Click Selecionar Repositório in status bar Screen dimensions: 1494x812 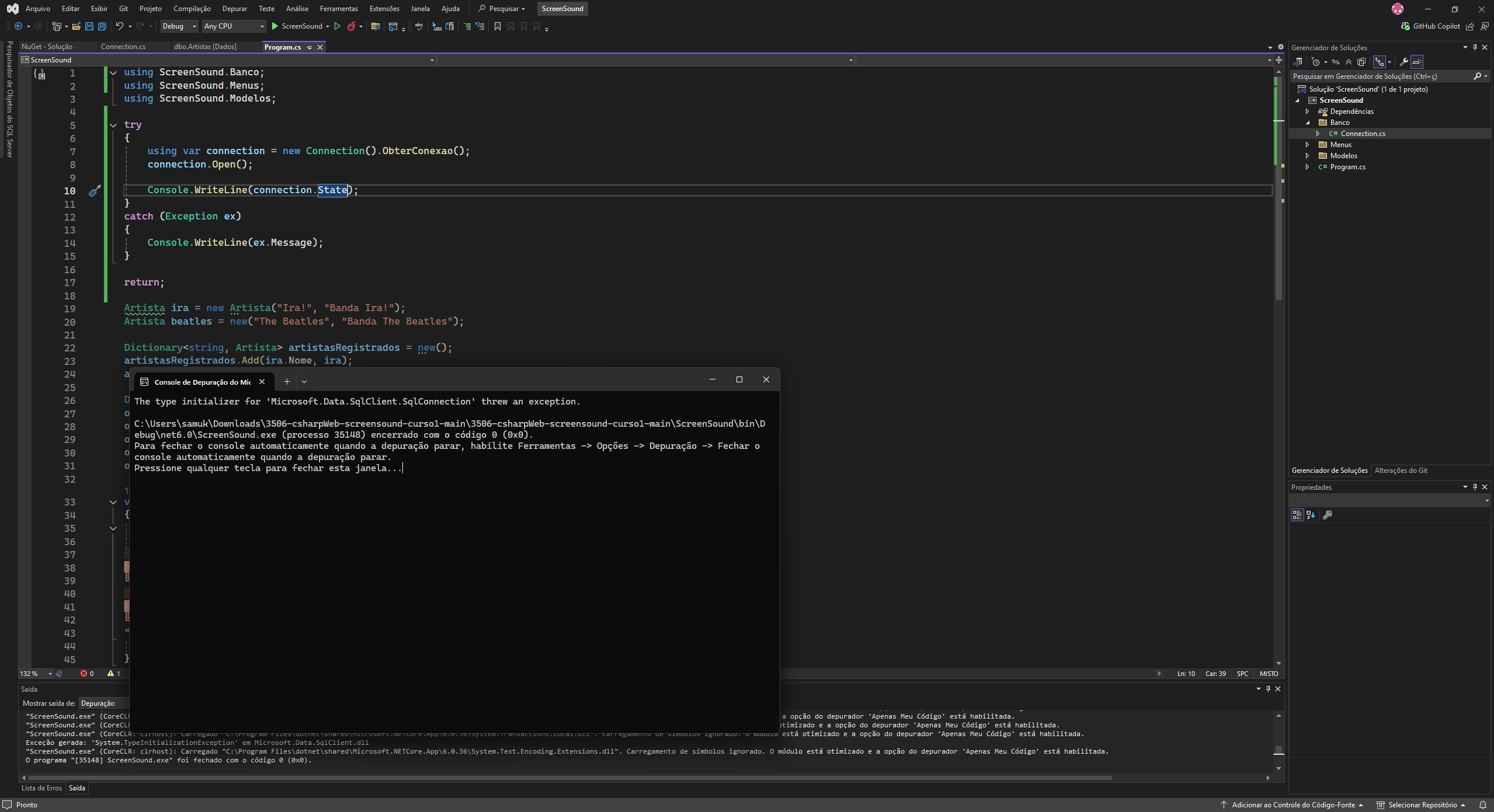1421,805
